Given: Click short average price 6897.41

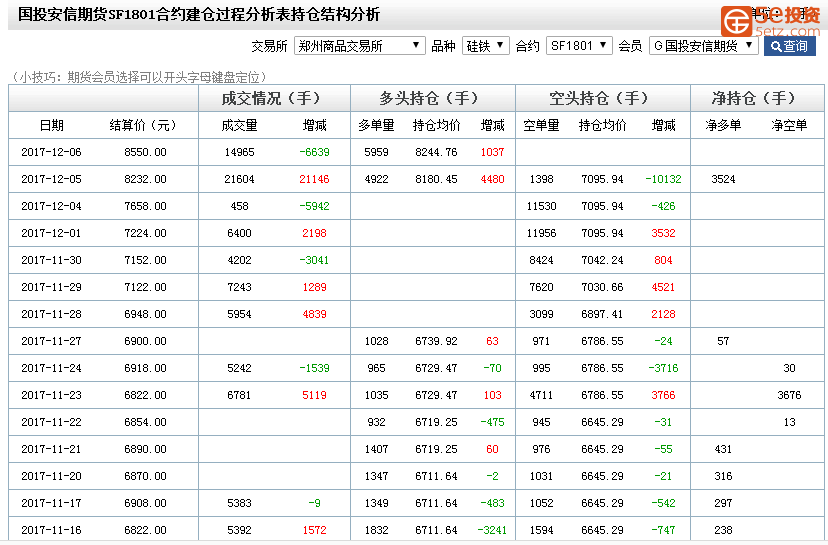Looking at the screenshot, I should pos(602,314).
